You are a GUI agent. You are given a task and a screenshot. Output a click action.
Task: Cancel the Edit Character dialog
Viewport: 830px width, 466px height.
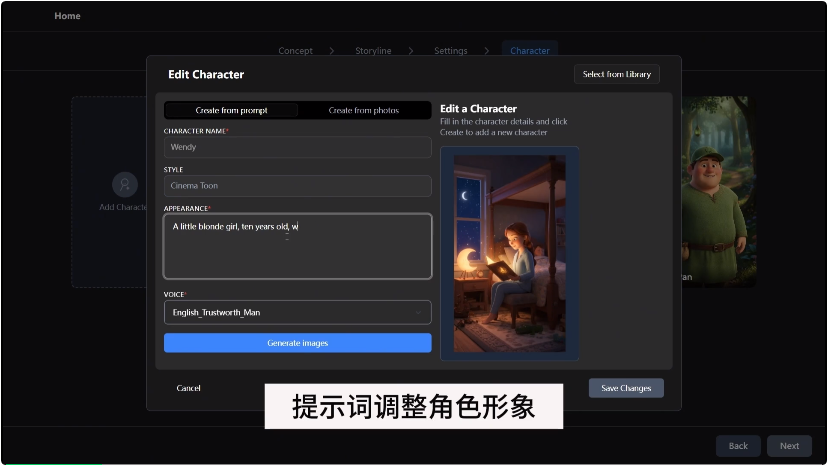188,388
